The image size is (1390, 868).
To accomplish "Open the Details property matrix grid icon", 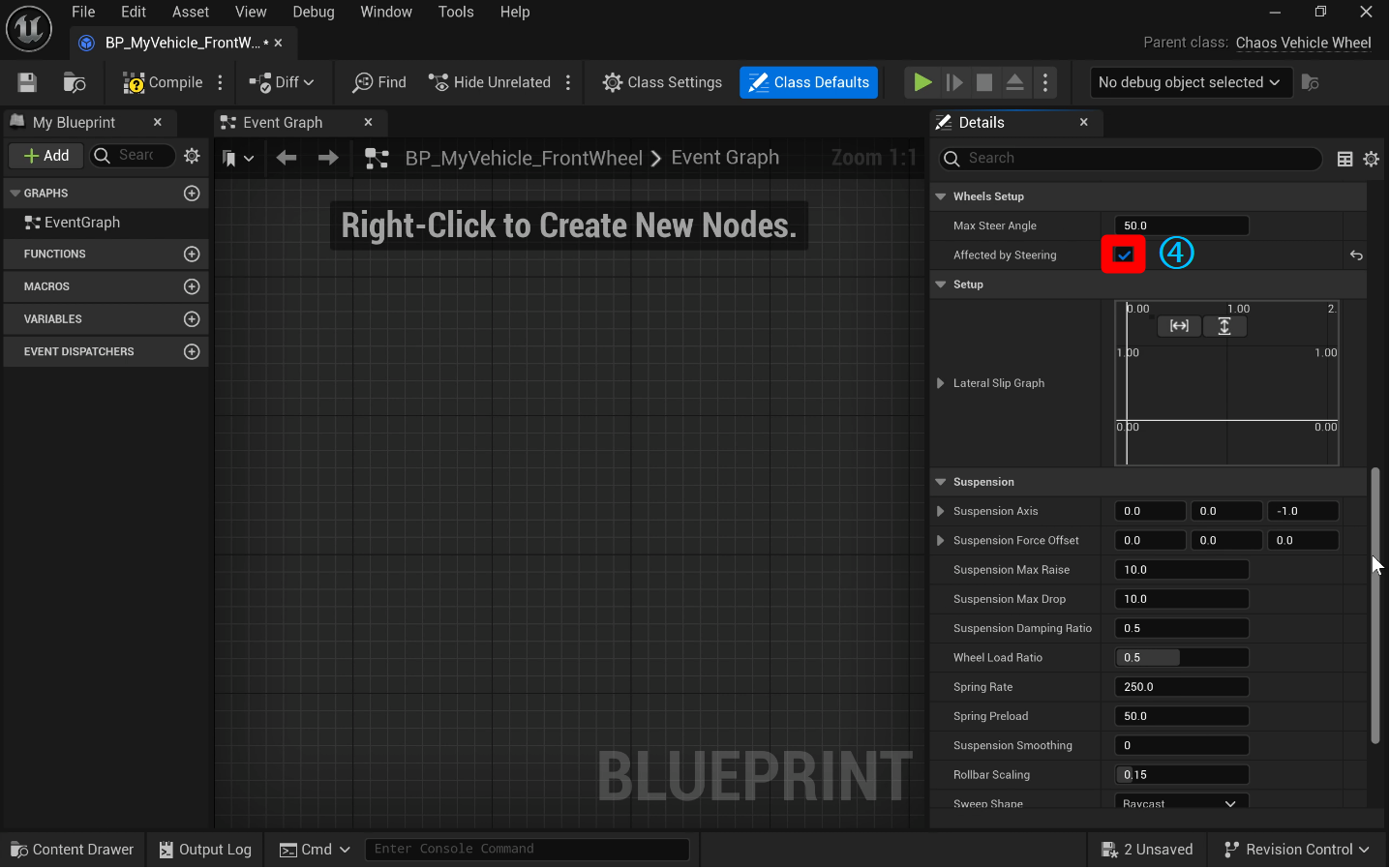I will coord(1345,159).
